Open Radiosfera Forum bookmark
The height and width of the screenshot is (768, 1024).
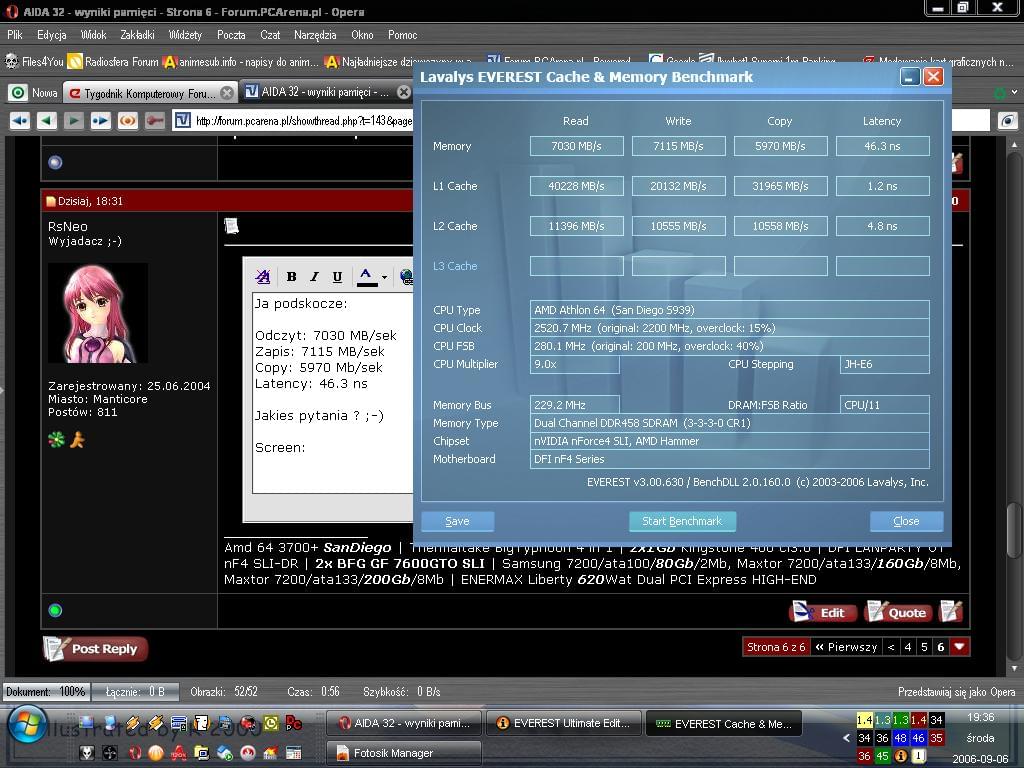pyautogui.click(x=114, y=61)
